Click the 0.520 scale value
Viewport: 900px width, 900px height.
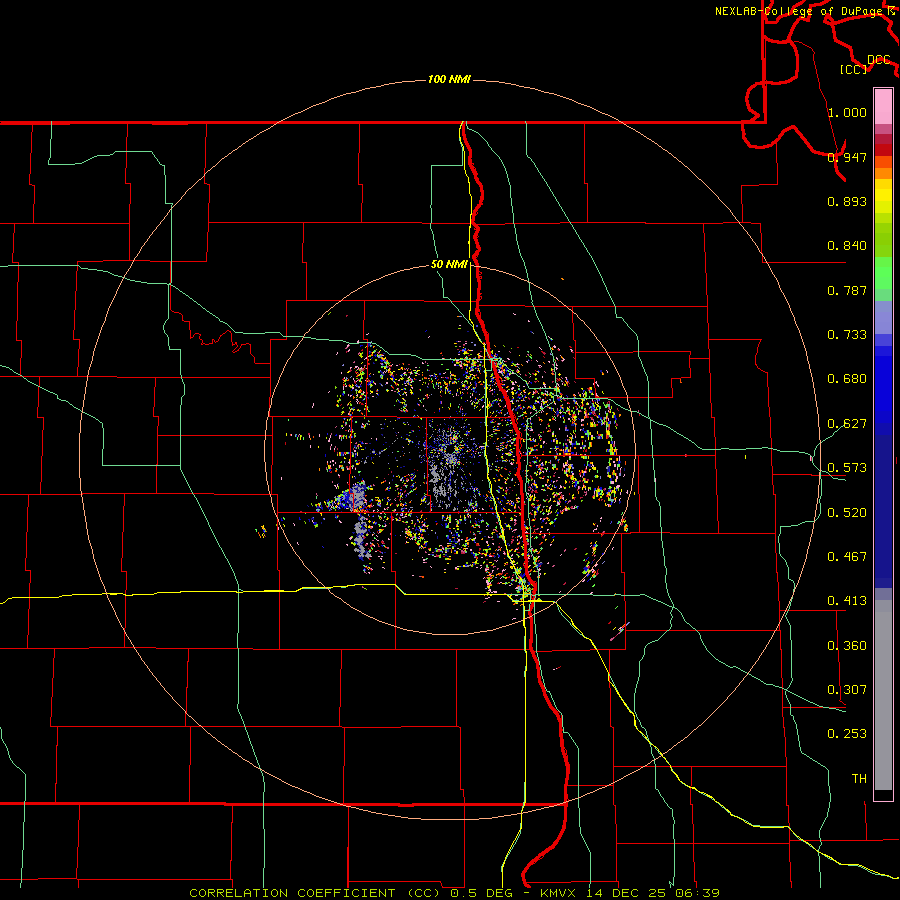847,513
